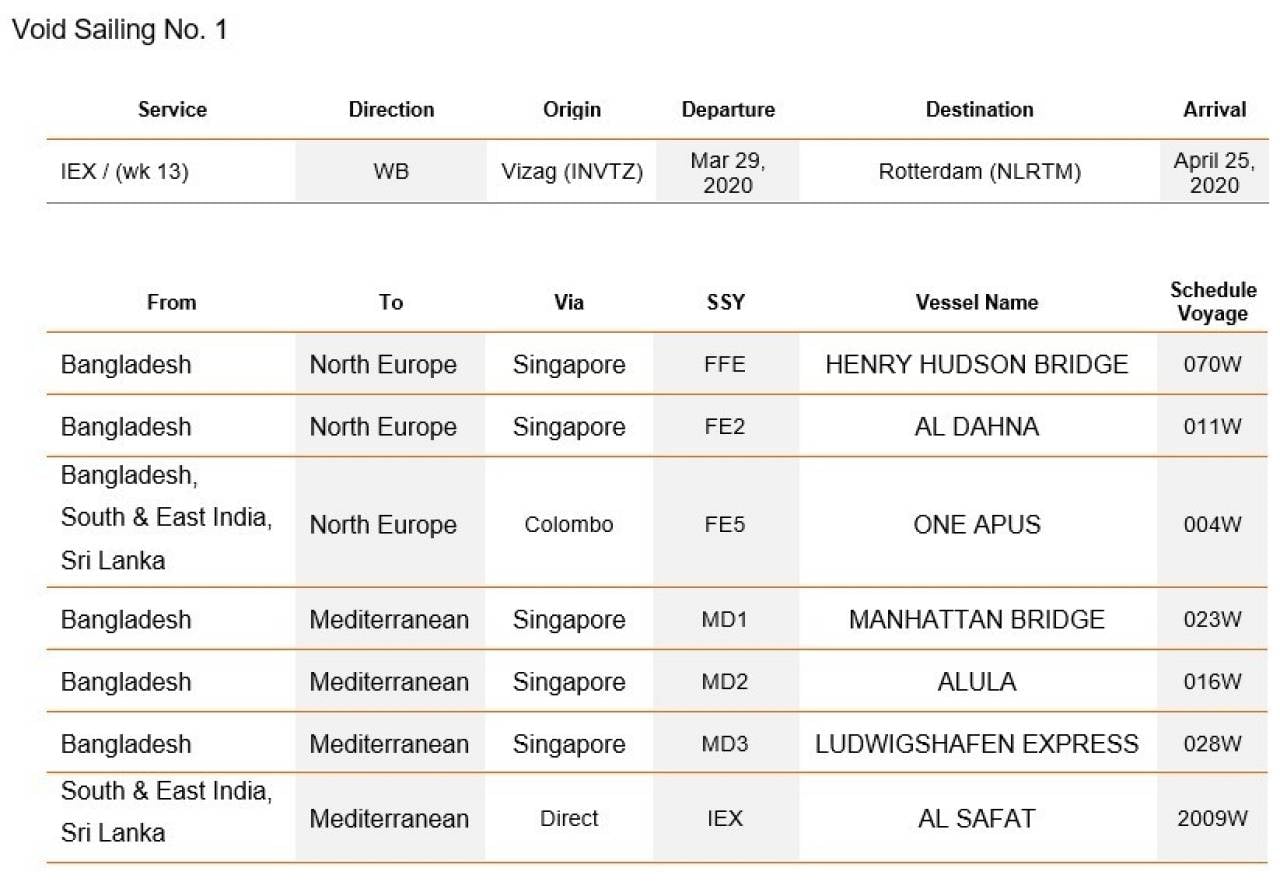The image size is (1280, 882).
Task: Click the 2009W schedule voyage cell
Action: (x=1213, y=819)
